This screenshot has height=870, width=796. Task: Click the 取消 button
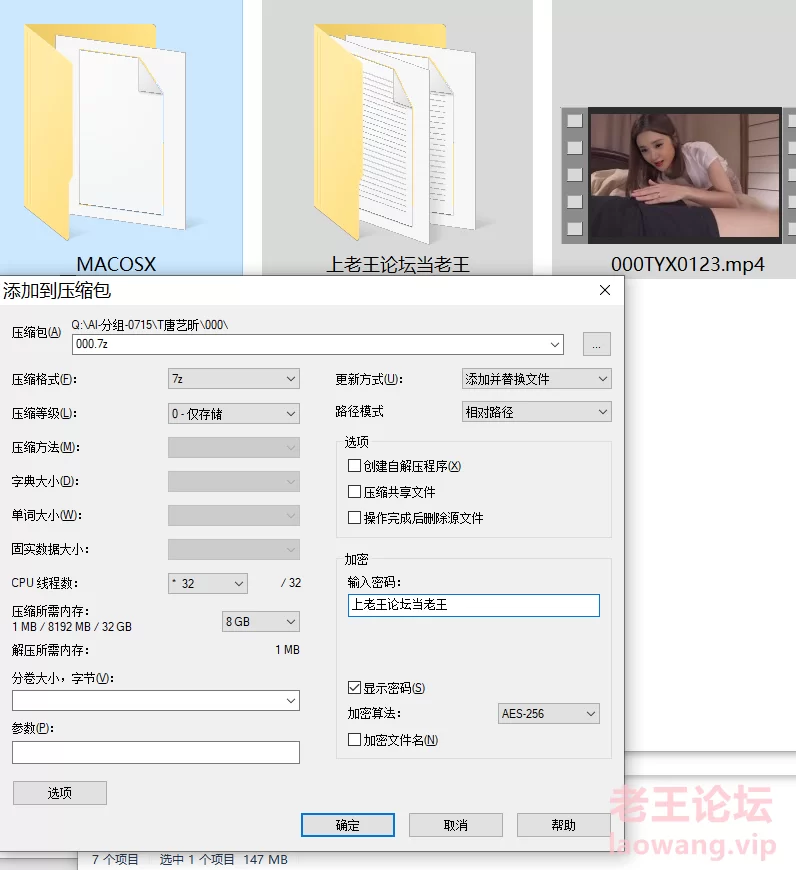click(x=456, y=825)
